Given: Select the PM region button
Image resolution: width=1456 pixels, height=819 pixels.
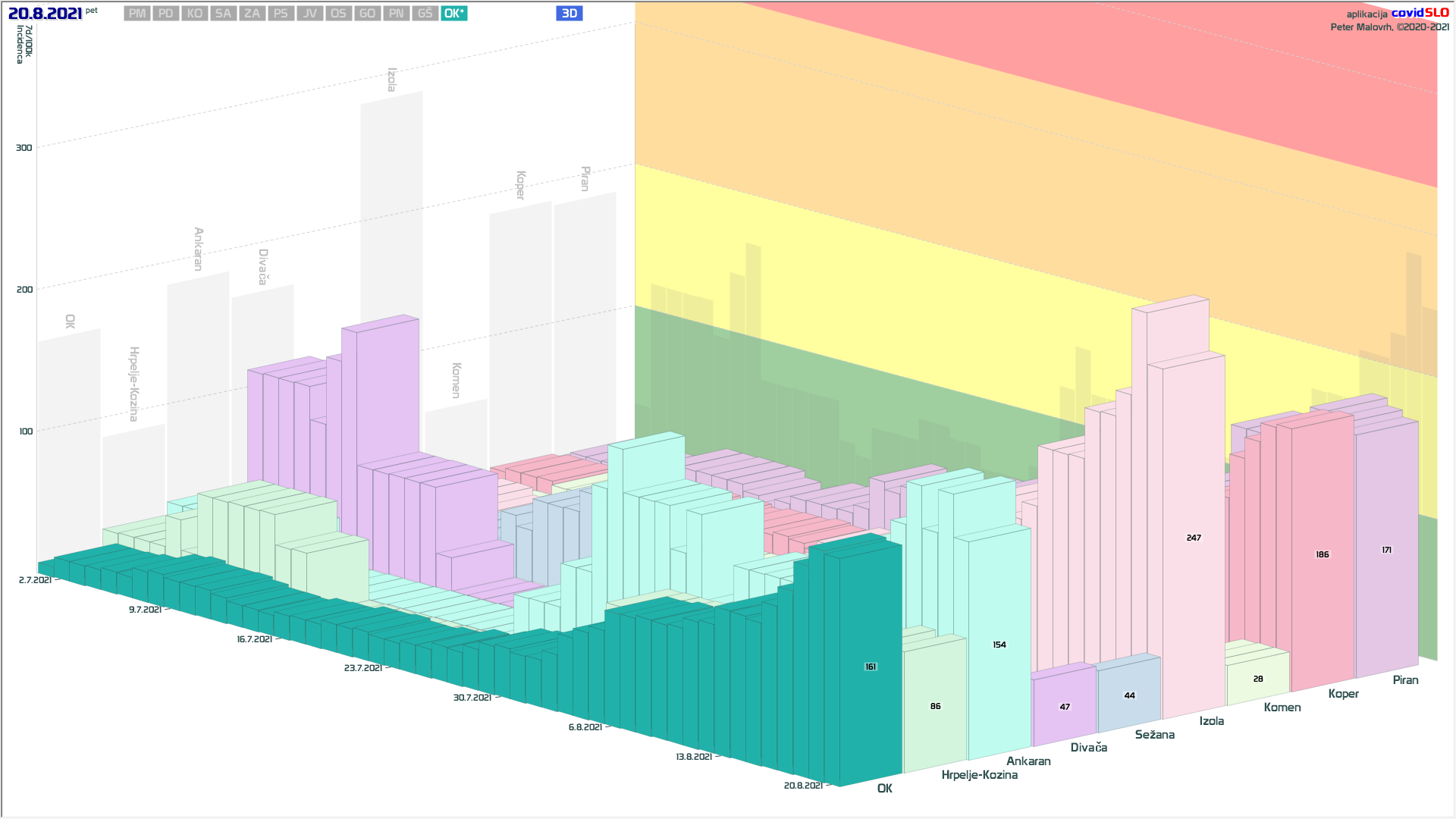Looking at the screenshot, I should coord(137,14).
